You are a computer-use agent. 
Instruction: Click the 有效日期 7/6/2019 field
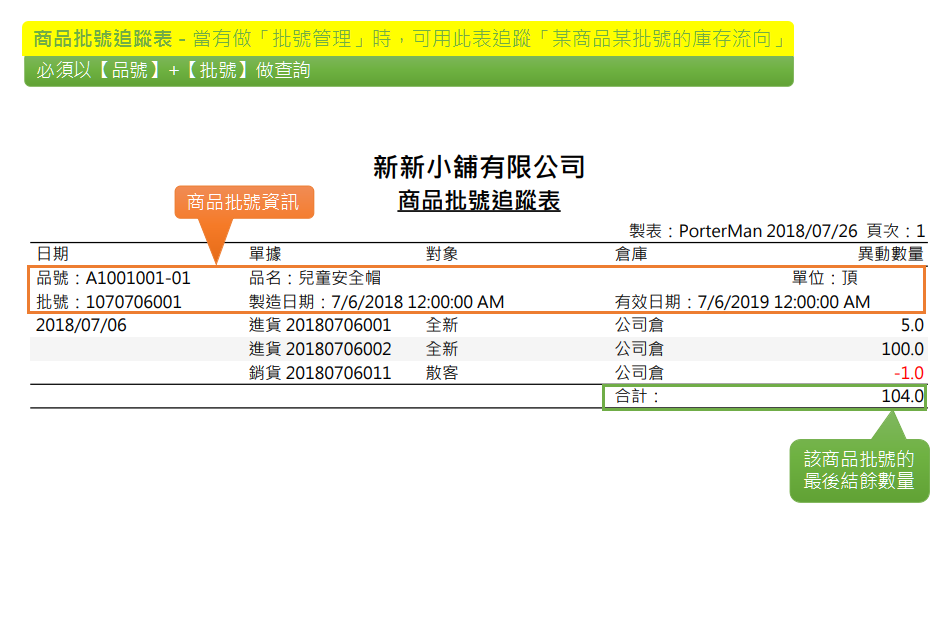coord(742,301)
